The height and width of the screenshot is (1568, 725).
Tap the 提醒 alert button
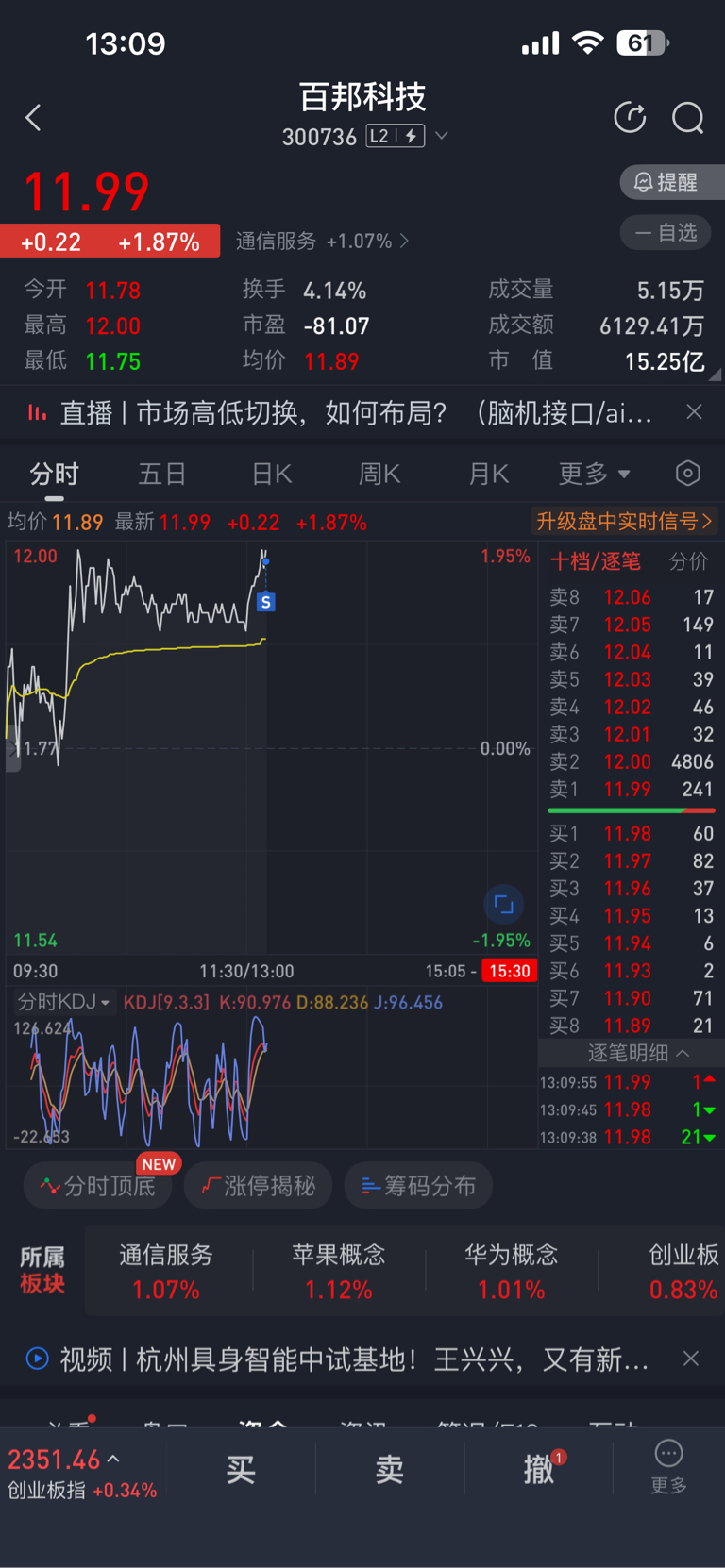(672, 181)
